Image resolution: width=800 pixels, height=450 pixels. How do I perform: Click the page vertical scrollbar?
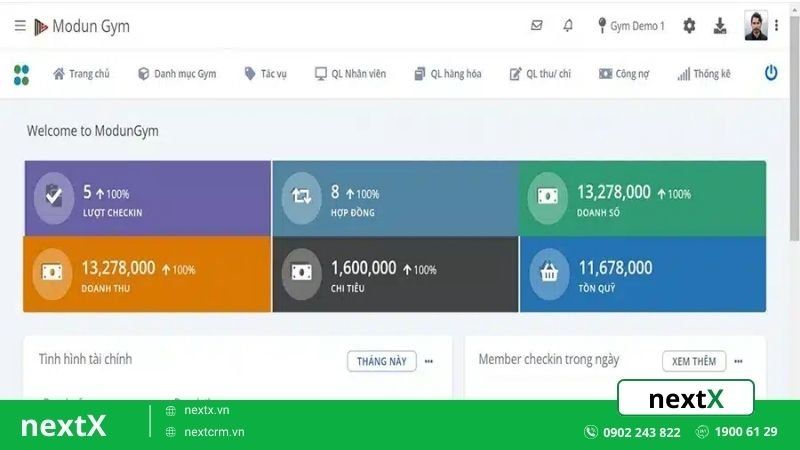tap(794, 128)
